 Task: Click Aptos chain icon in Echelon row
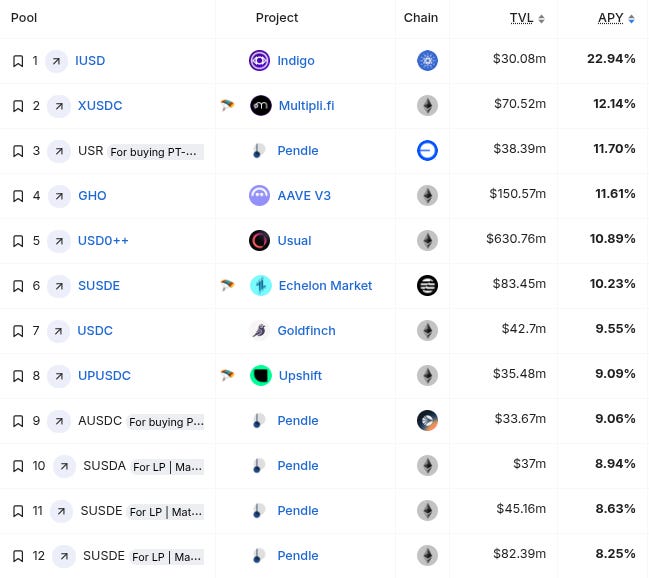[x=428, y=286]
